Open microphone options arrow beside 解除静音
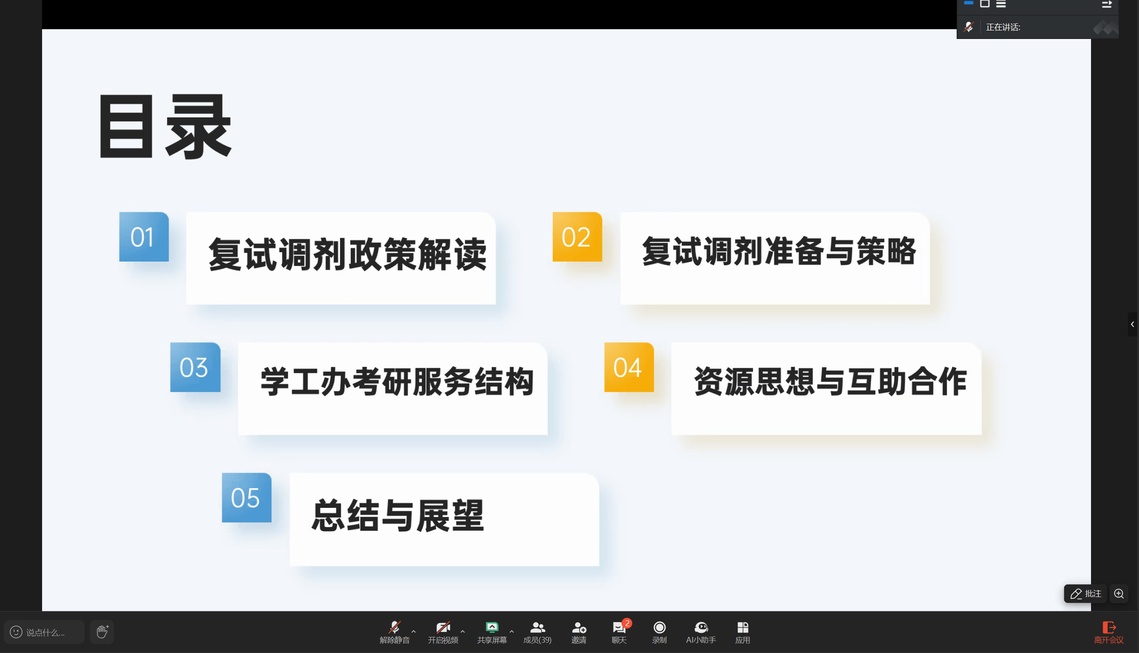 pyautogui.click(x=414, y=631)
